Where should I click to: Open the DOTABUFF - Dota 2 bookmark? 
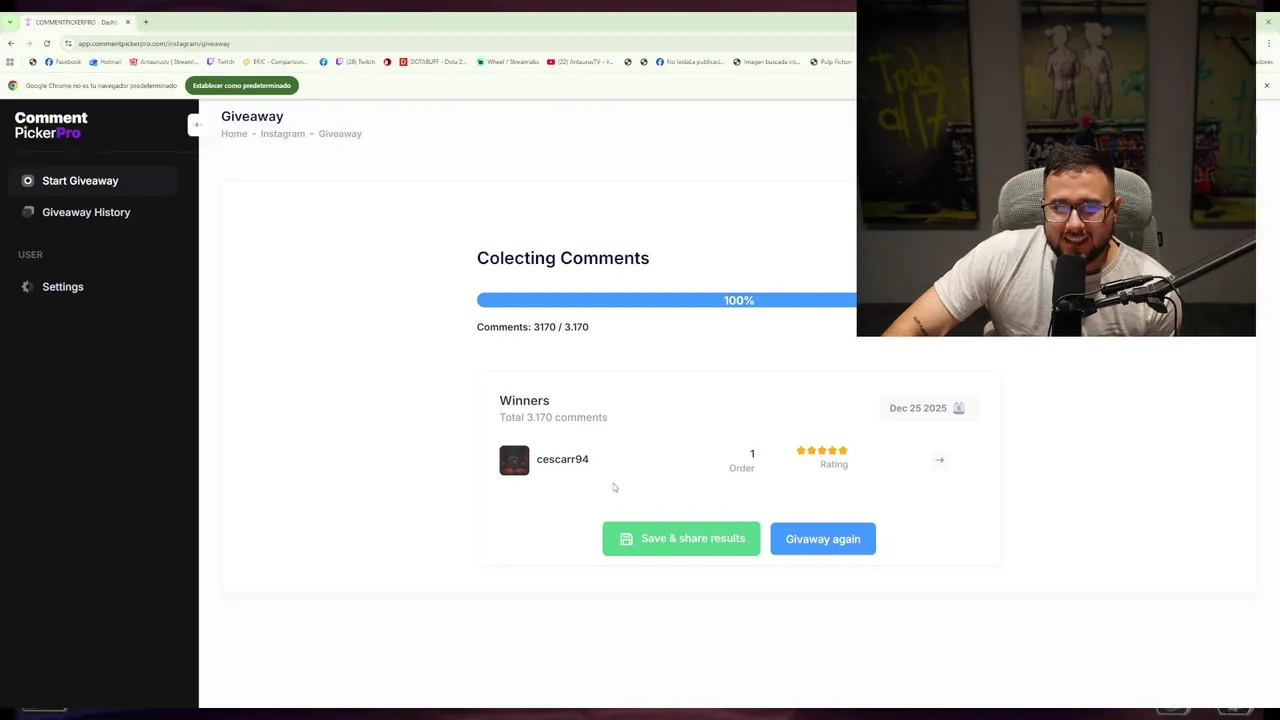[433, 62]
